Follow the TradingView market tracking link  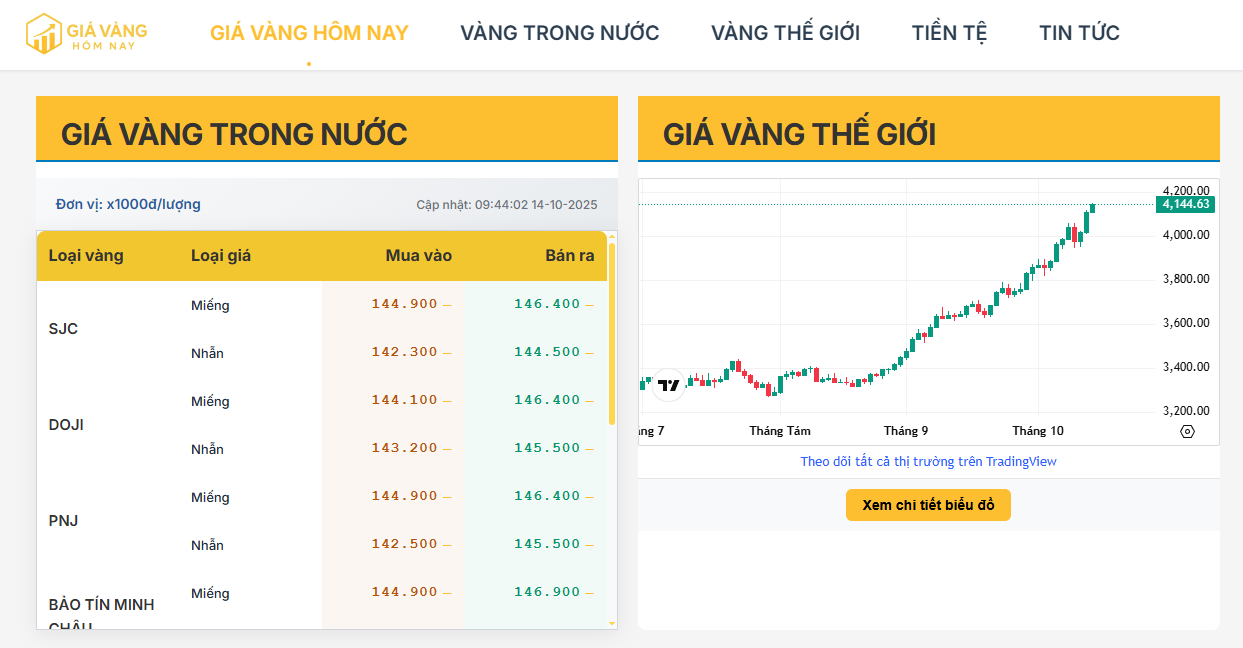tap(928, 461)
